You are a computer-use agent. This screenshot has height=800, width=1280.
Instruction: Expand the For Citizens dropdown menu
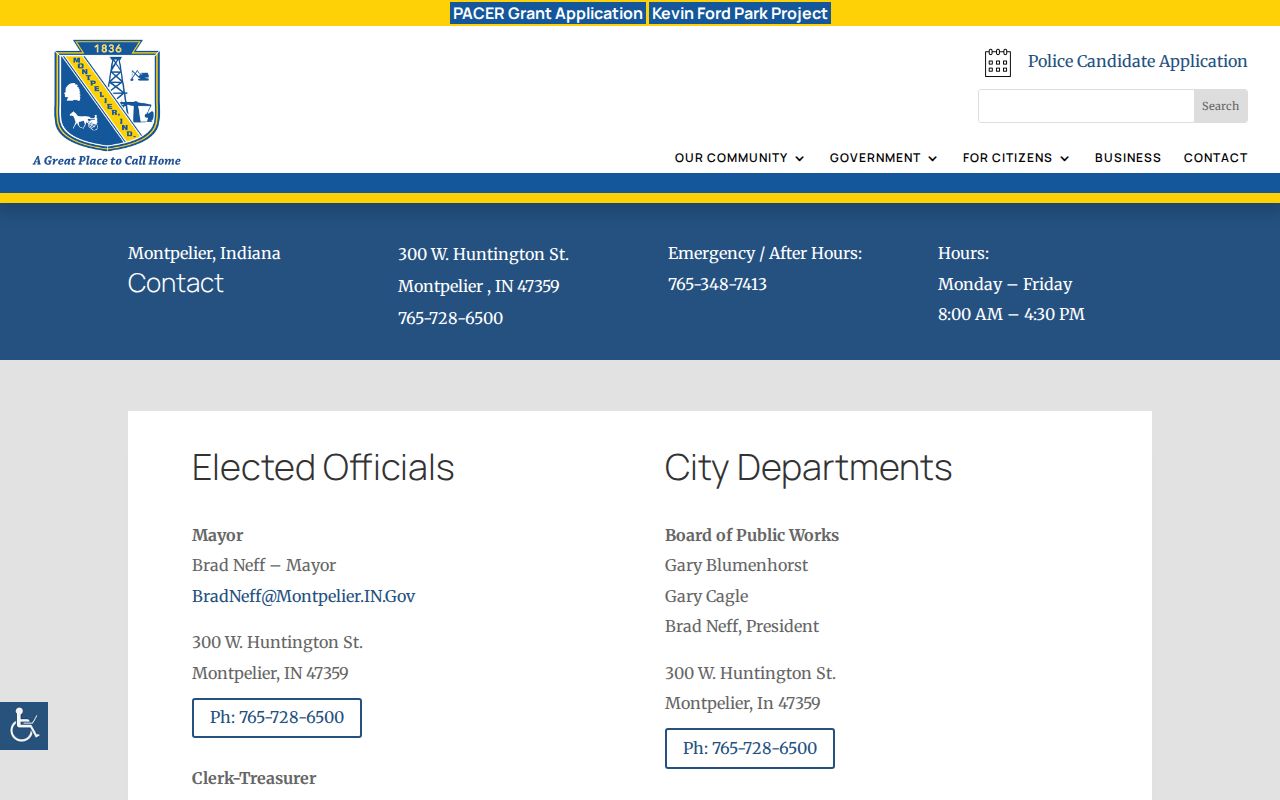(1016, 158)
